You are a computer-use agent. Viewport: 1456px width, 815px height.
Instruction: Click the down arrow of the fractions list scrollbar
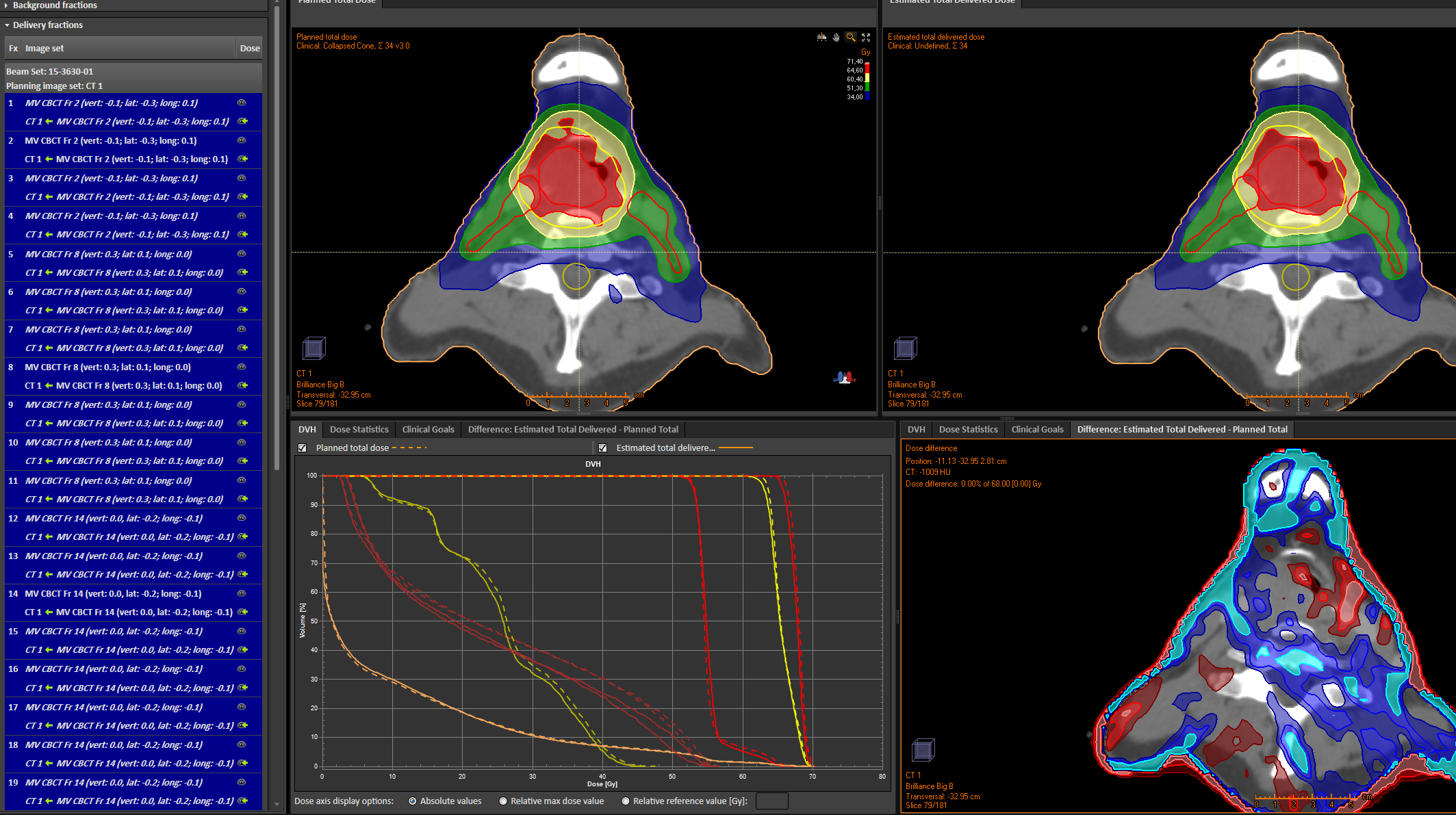click(277, 805)
